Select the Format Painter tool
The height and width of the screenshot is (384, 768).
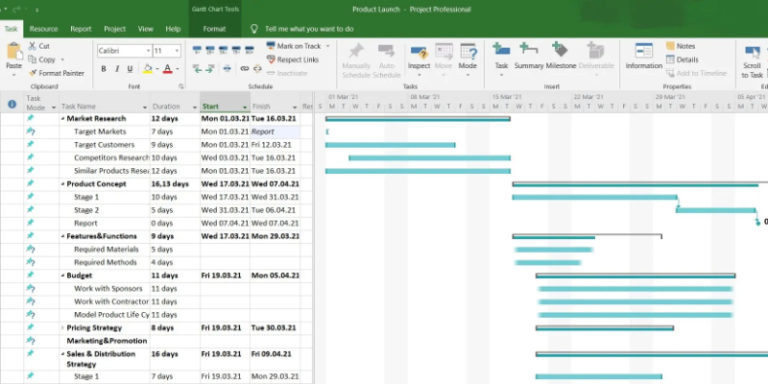click(x=56, y=73)
